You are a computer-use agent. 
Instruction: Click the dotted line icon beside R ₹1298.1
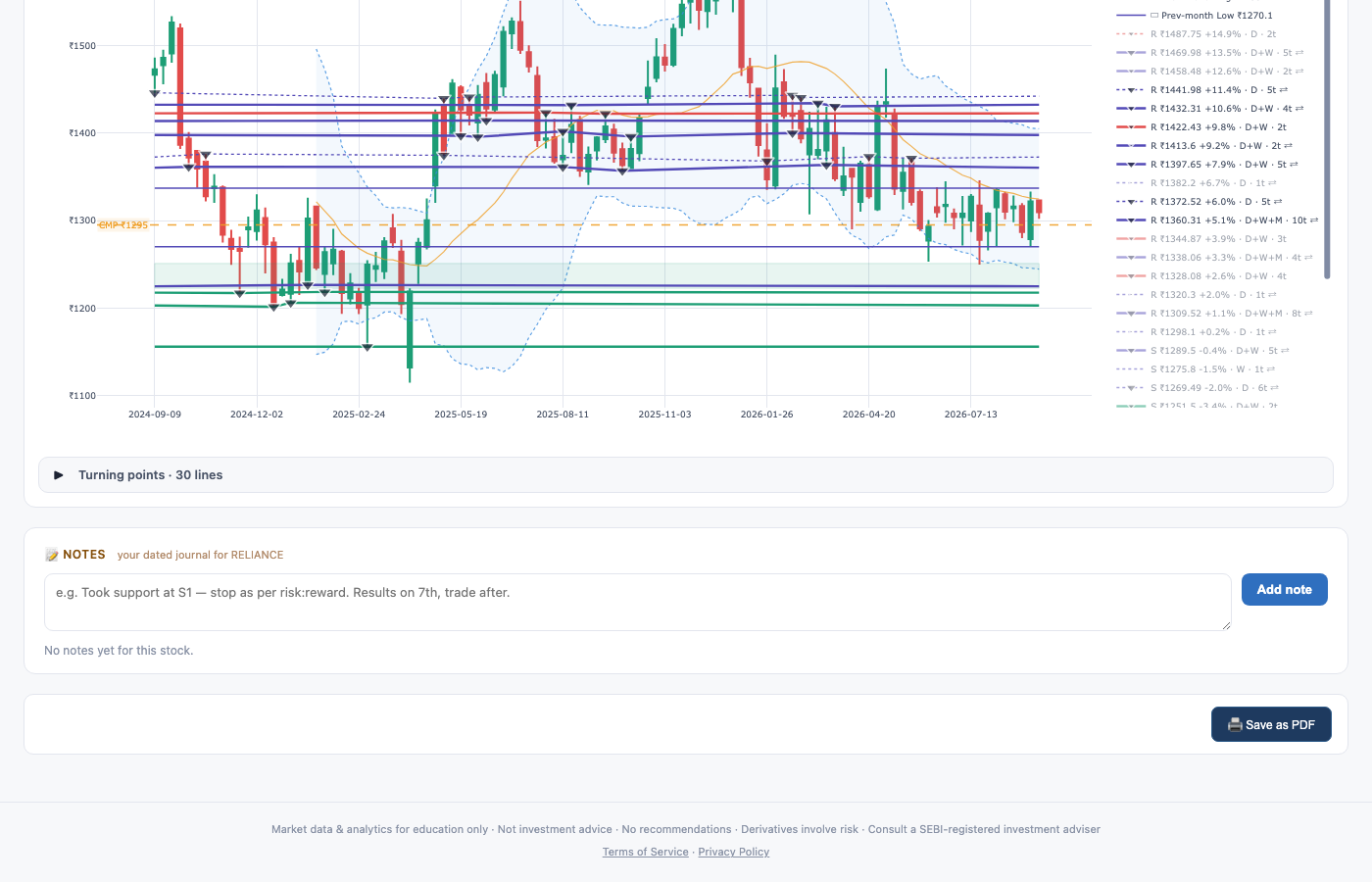[x=1131, y=332]
